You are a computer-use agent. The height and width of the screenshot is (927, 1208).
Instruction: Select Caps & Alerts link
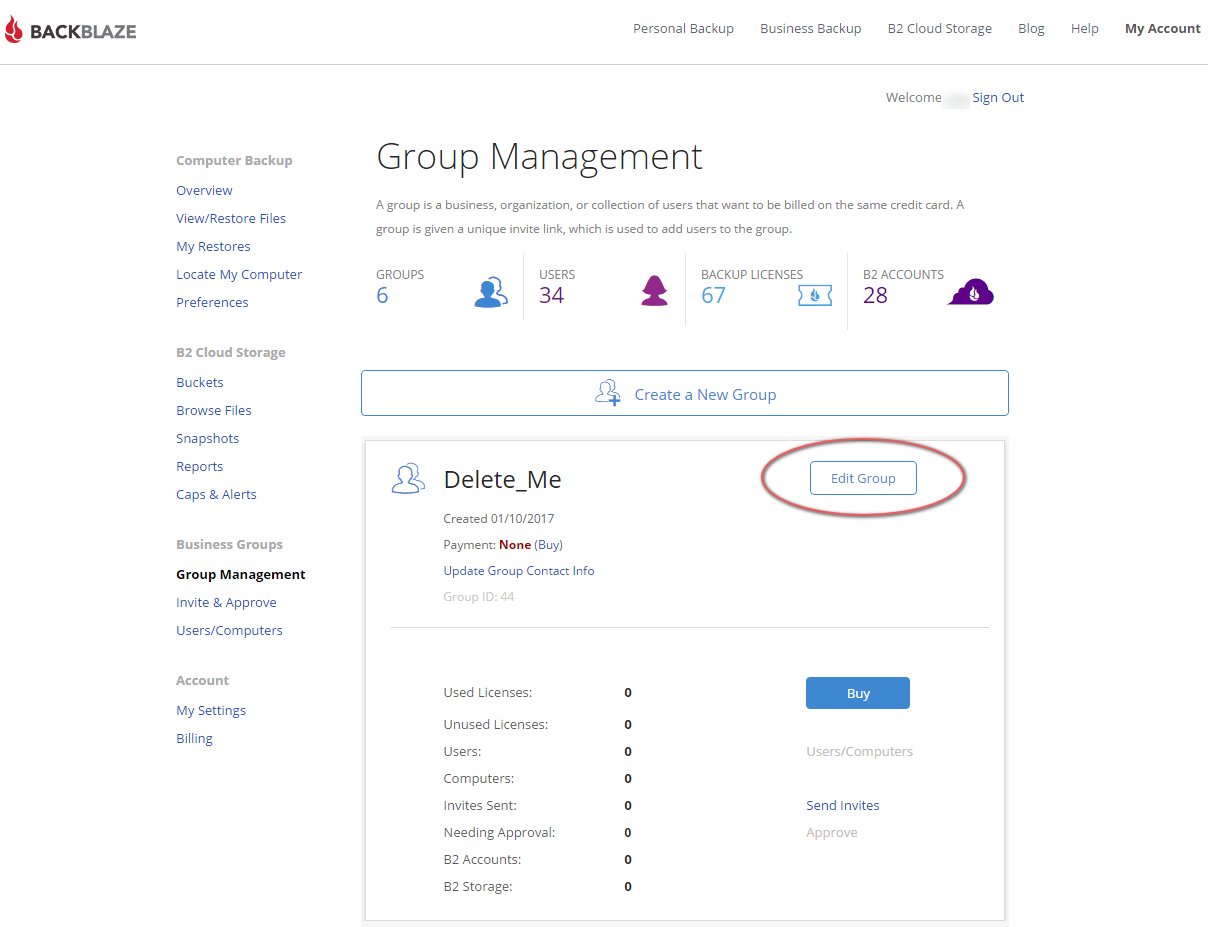pyautogui.click(x=216, y=494)
